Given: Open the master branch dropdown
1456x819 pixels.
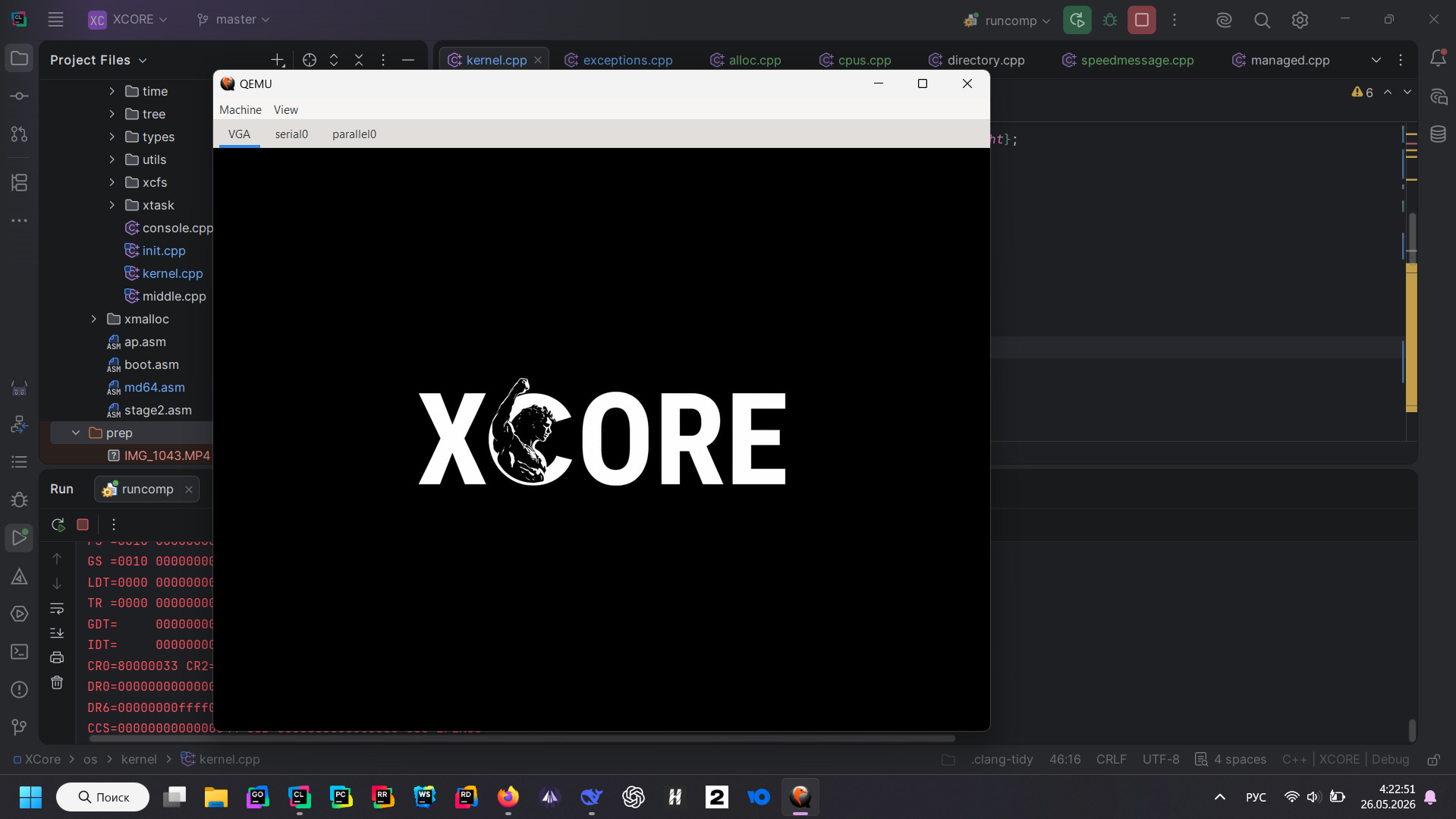Looking at the screenshot, I should [233, 20].
